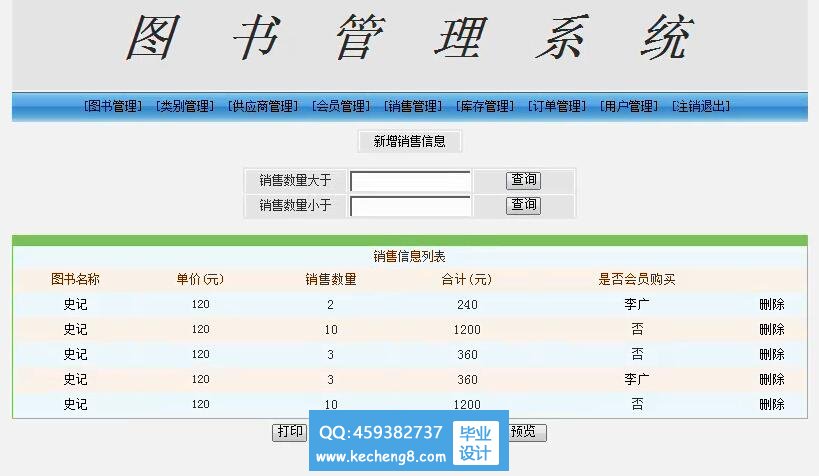
Task: Open the 图书管理 menu
Action: tap(113, 107)
